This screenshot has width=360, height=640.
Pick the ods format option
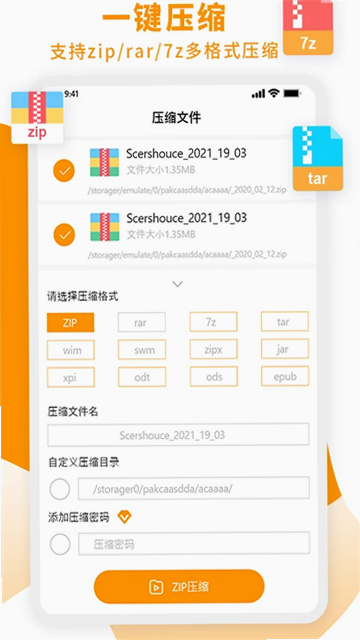[213, 376]
